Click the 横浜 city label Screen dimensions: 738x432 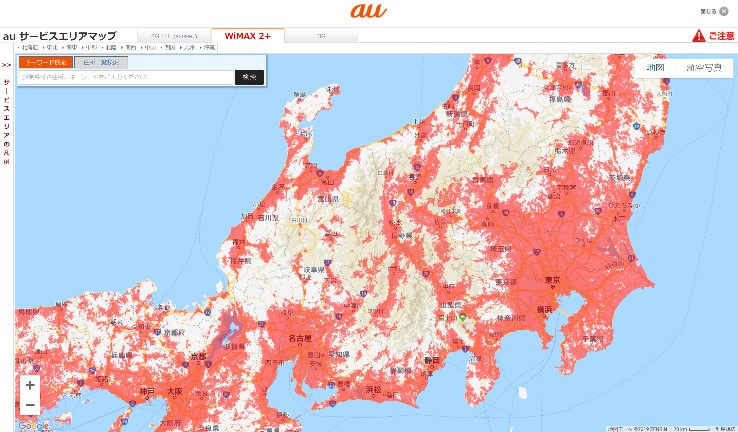545,310
